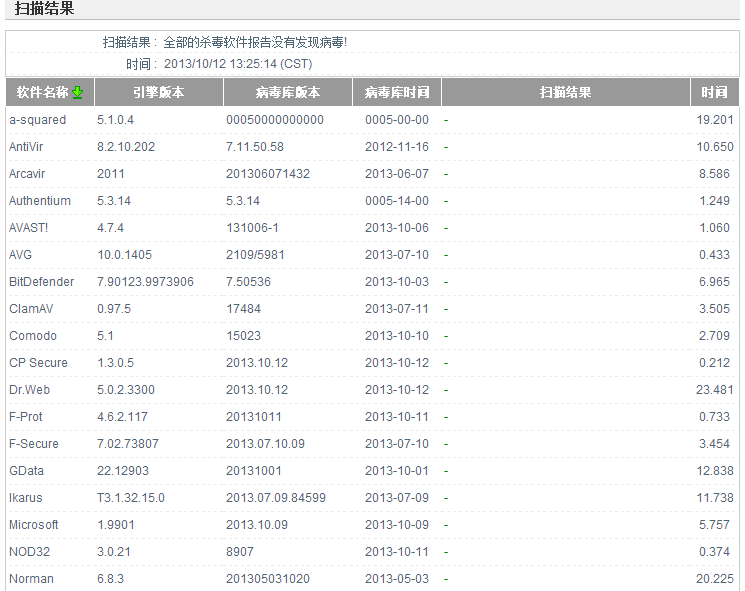Select the F-Prot software name
The image size is (745, 591).
pyautogui.click(x=26, y=417)
